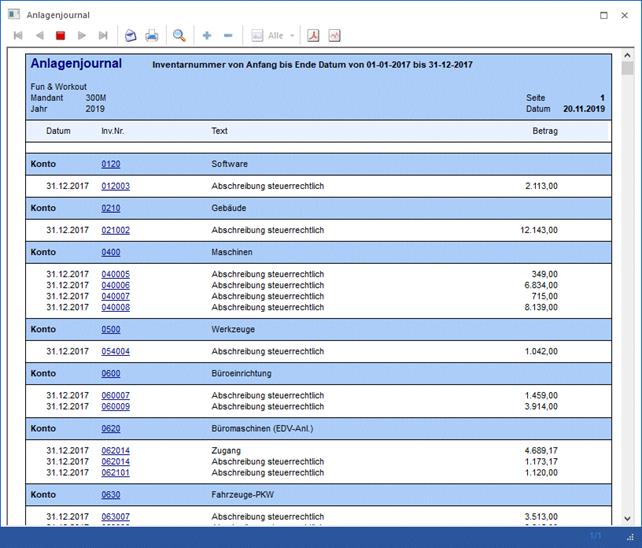Click the printer icon to print
The width and height of the screenshot is (642, 548).
coord(152,36)
